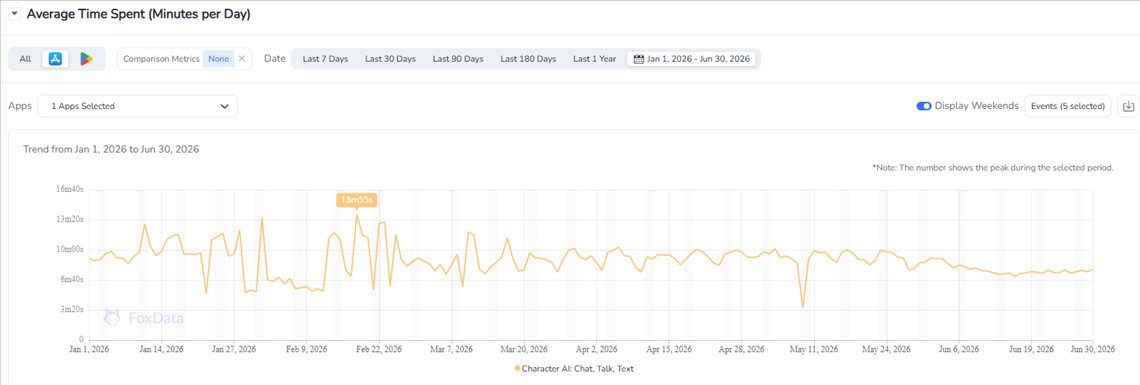This screenshot has height=385, width=1140.
Task: Choose Last 7 Days range
Action: 325,59
